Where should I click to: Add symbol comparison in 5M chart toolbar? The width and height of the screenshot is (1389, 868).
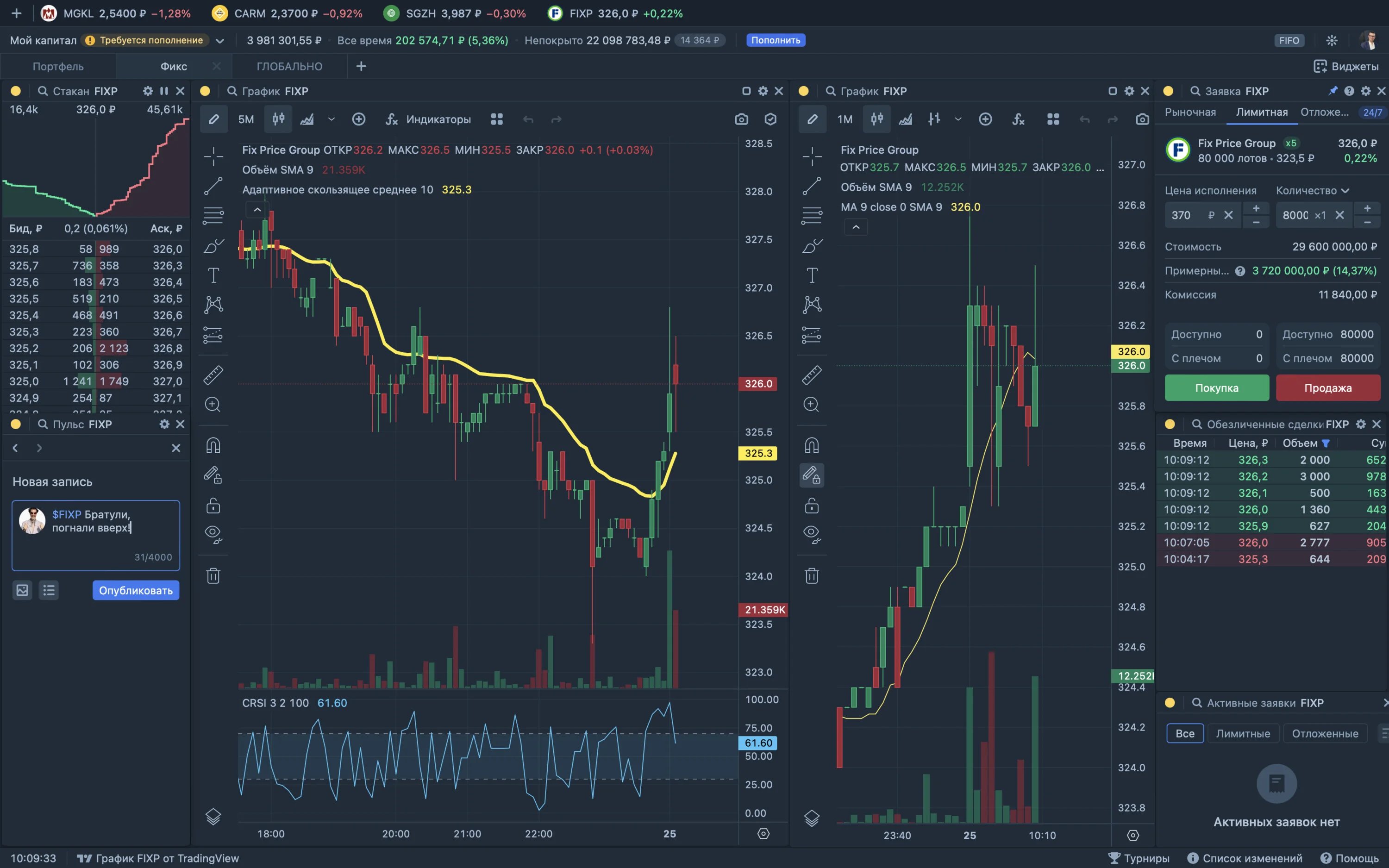[x=359, y=119]
